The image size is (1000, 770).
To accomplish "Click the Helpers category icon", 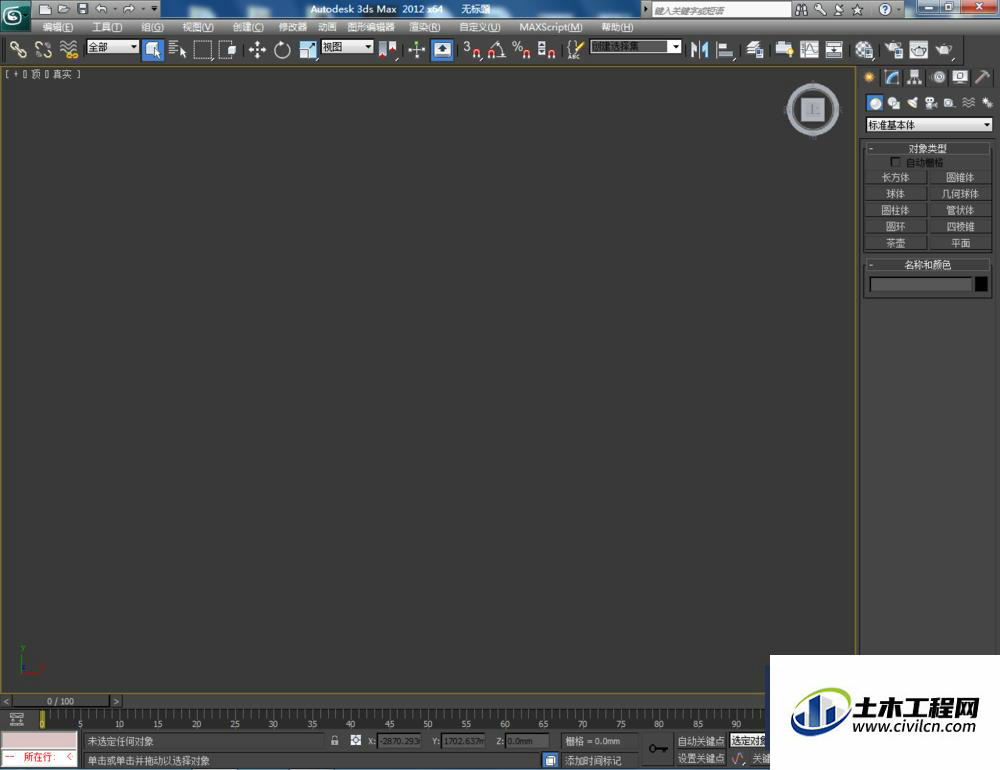I will click(950, 103).
